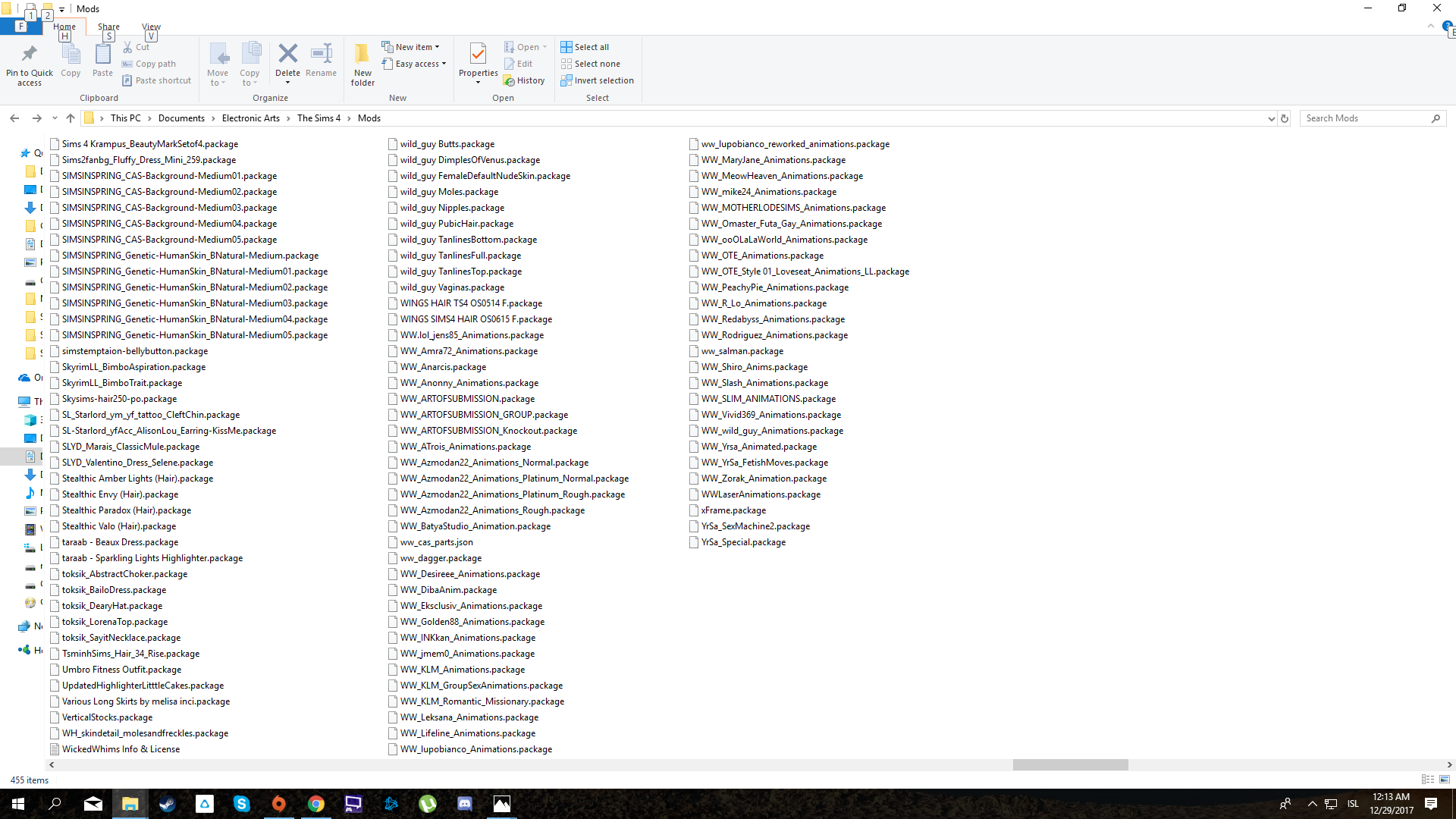Go up one folder level
This screenshot has height=819, width=1456.
[71, 118]
